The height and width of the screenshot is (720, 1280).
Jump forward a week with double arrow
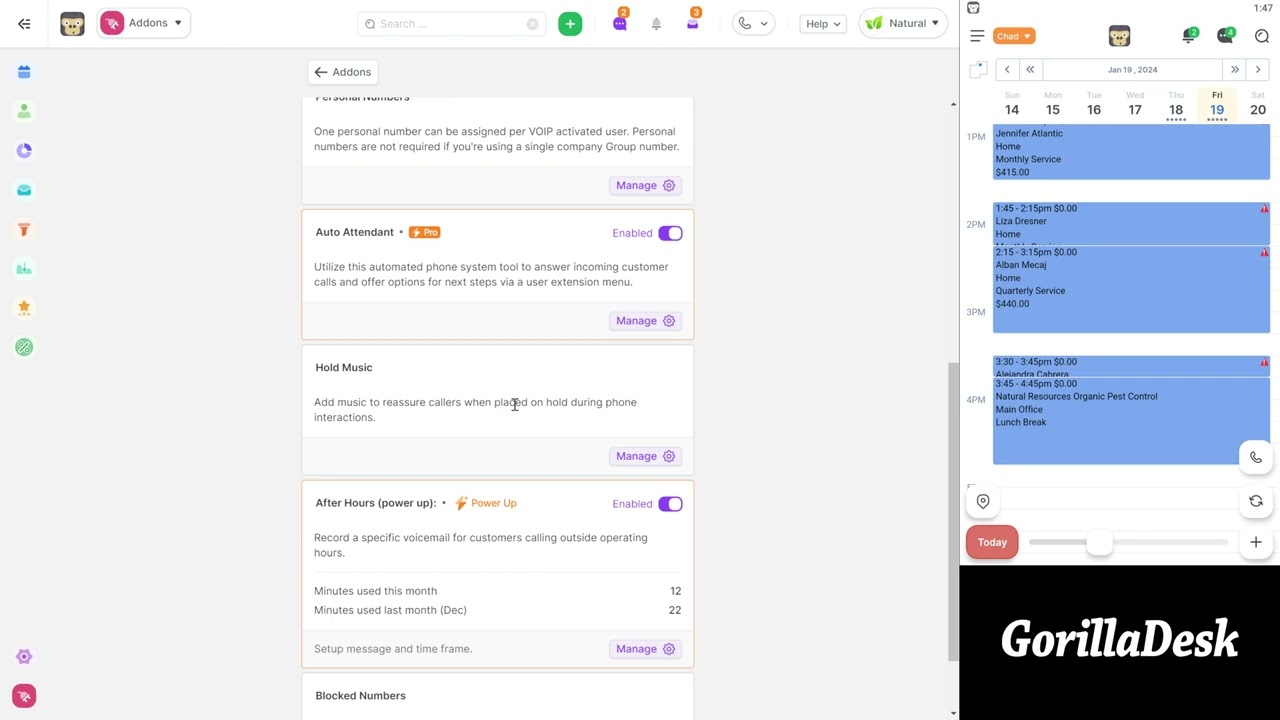[x=1235, y=70]
